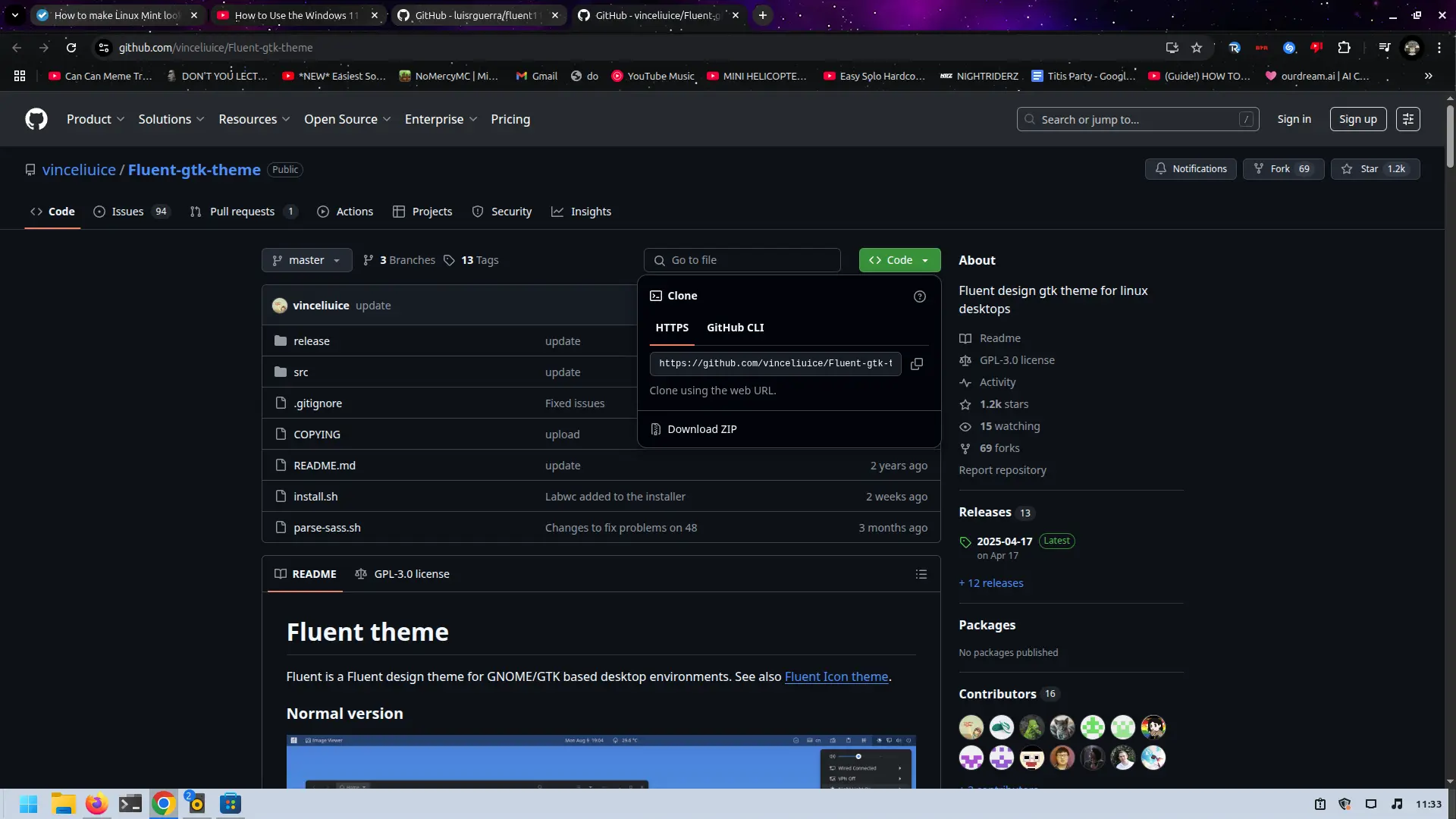Screen dimensions: 1456x819
Task: Expand the Enterprise menu
Action: [441, 119]
